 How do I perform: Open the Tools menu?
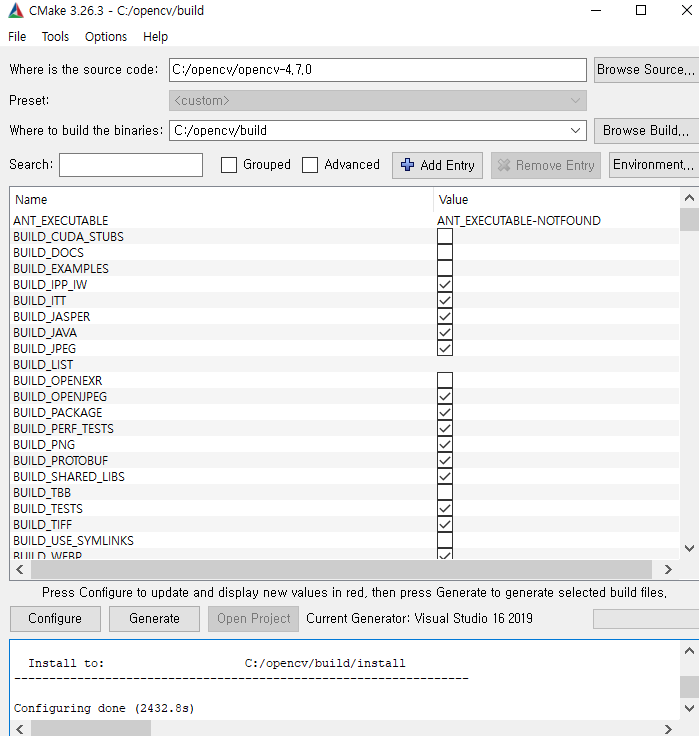[x=55, y=37]
